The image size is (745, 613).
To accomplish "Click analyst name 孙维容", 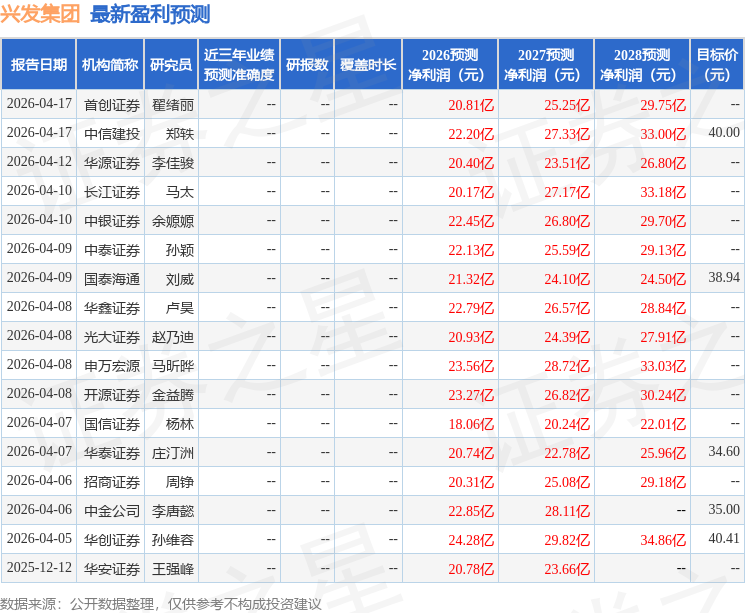I will coord(173,540).
